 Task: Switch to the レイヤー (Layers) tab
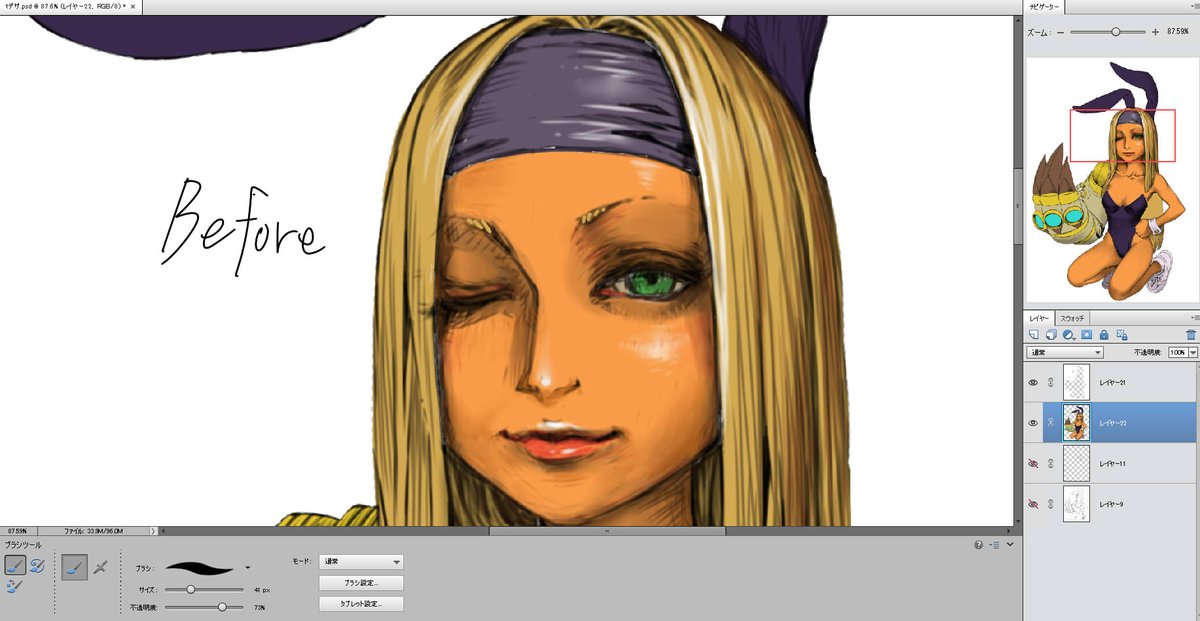(x=1040, y=317)
